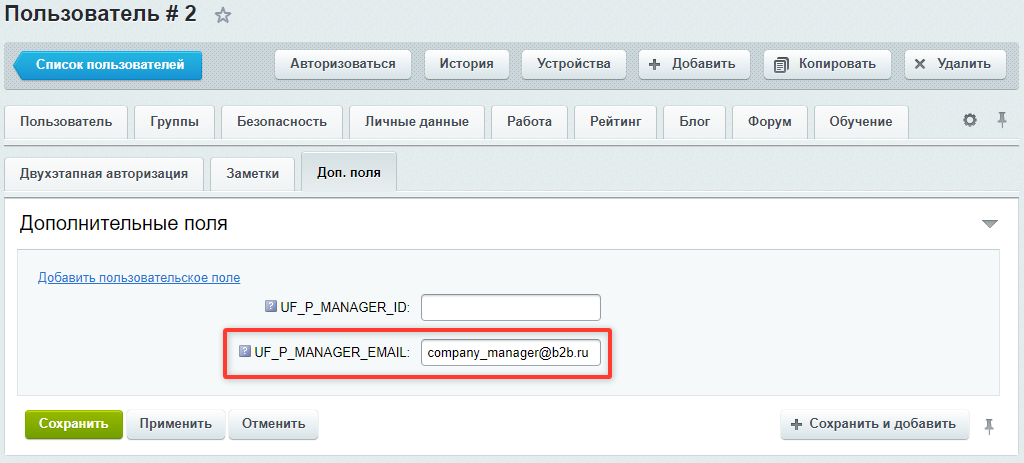The width and height of the screenshot is (1024, 463).
Task: Open Устройства list
Action: tap(573, 64)
